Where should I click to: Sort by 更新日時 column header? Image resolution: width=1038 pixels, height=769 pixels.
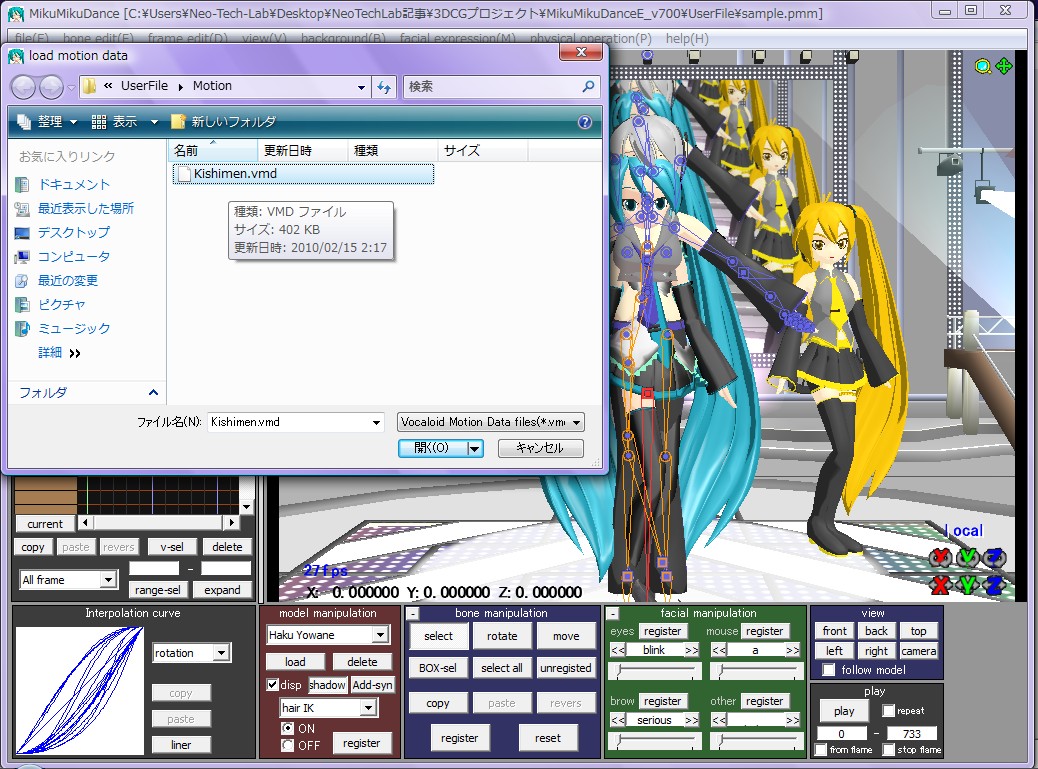pyautogui.click(x=303, y=150)
